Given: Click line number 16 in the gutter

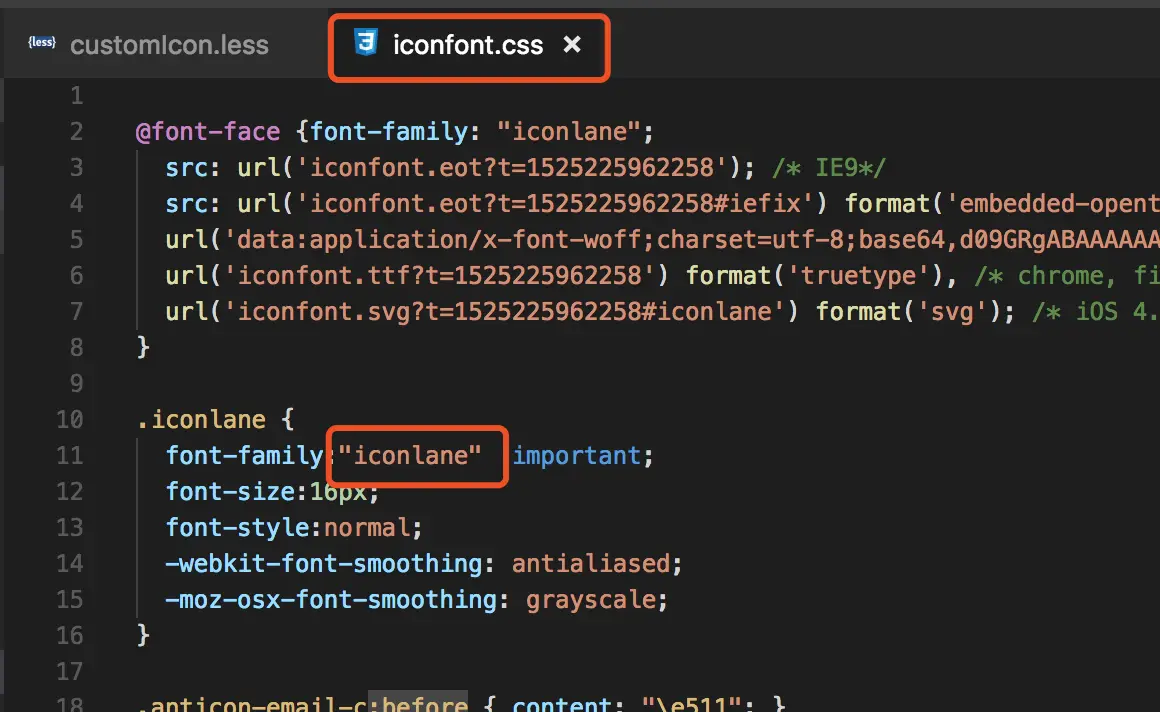Looking at the screenshot, I should 70,636.
